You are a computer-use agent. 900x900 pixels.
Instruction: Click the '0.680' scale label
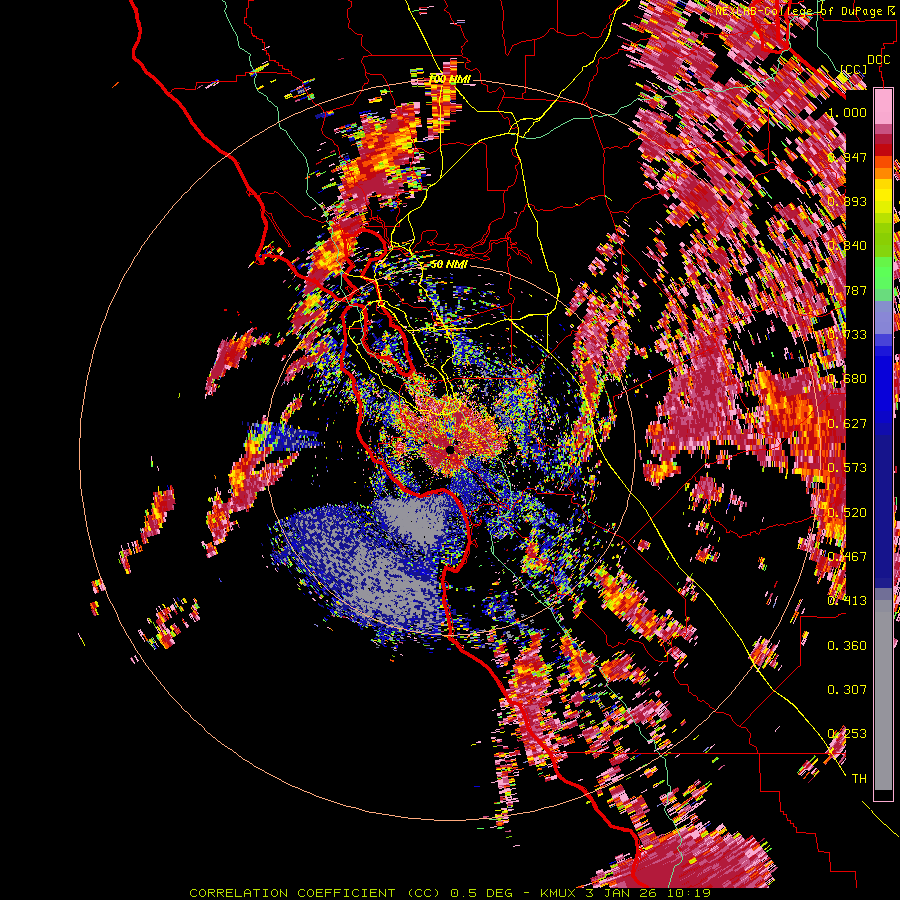click(847, 378)
